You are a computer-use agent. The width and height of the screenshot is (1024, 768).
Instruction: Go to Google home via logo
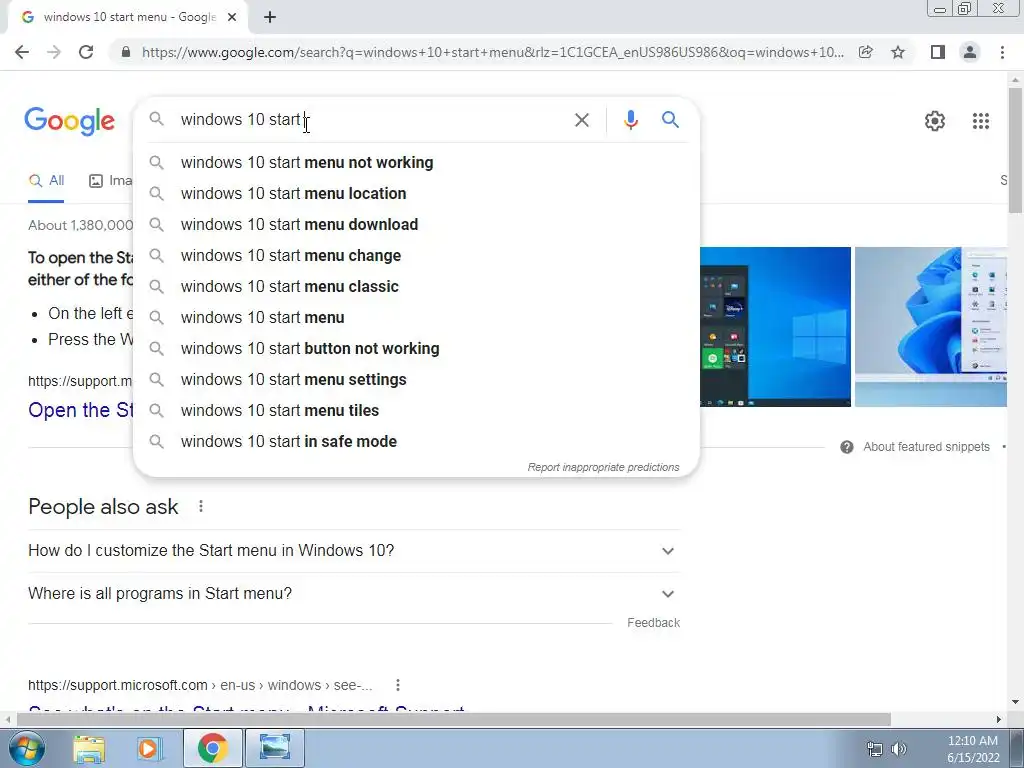point(69,121)
